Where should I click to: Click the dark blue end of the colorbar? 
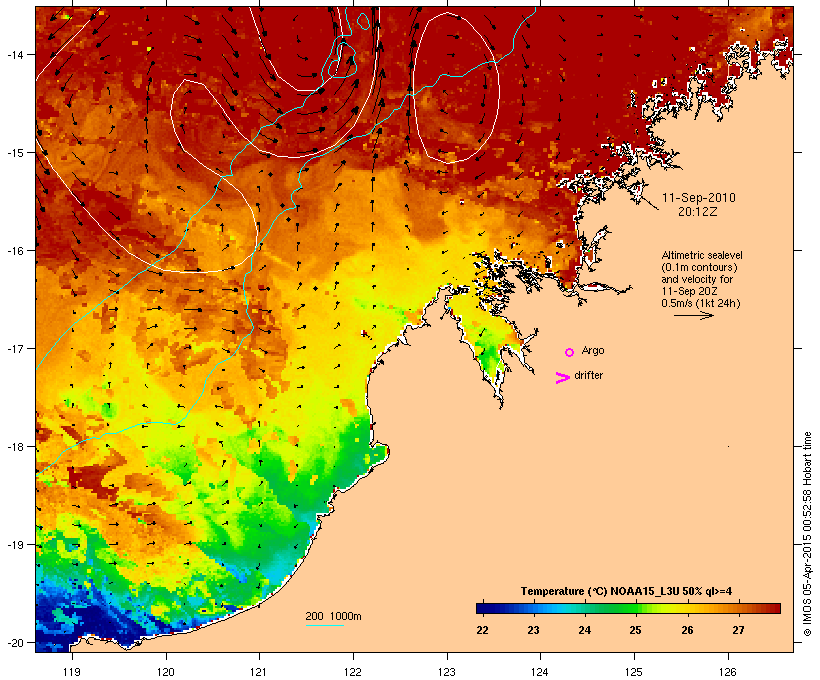tap(481, 608)
